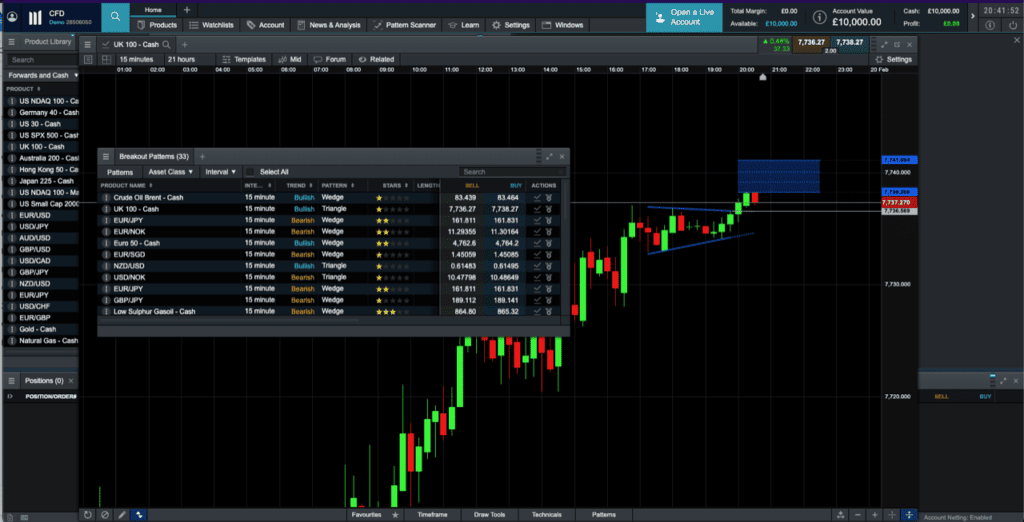Open the Forwards and Cash dropdown
1024x522 pixels.
click(40, 75)
